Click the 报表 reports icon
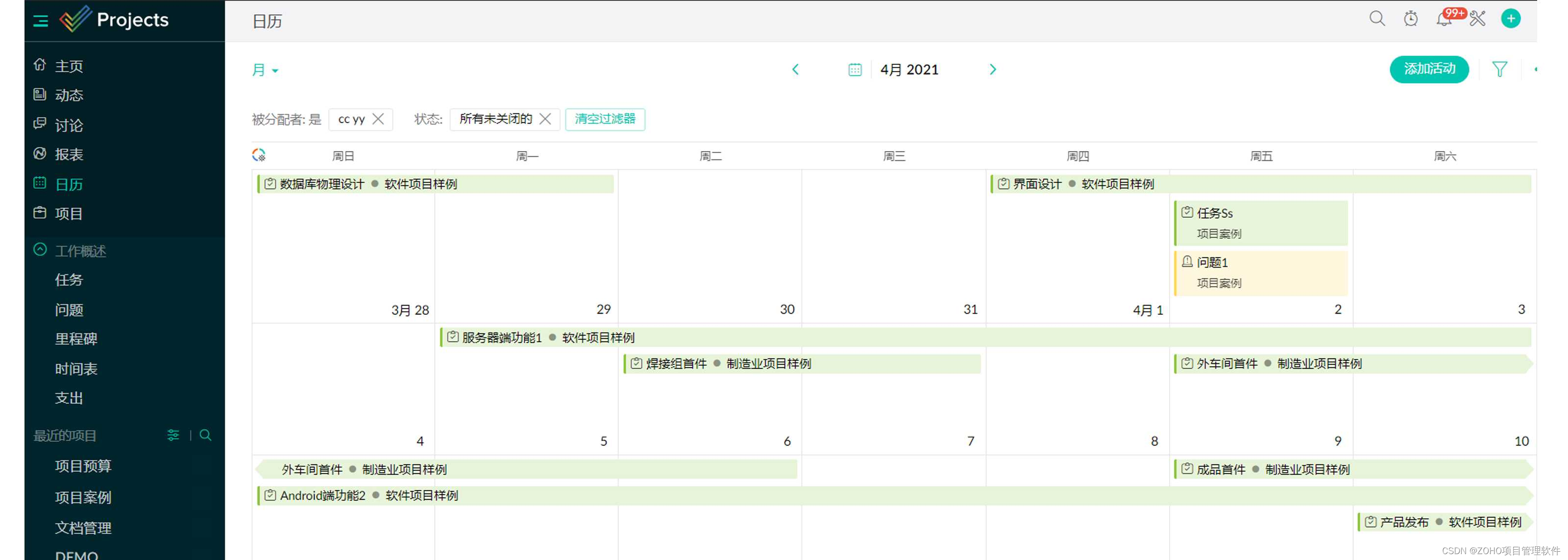 [40, 153]
